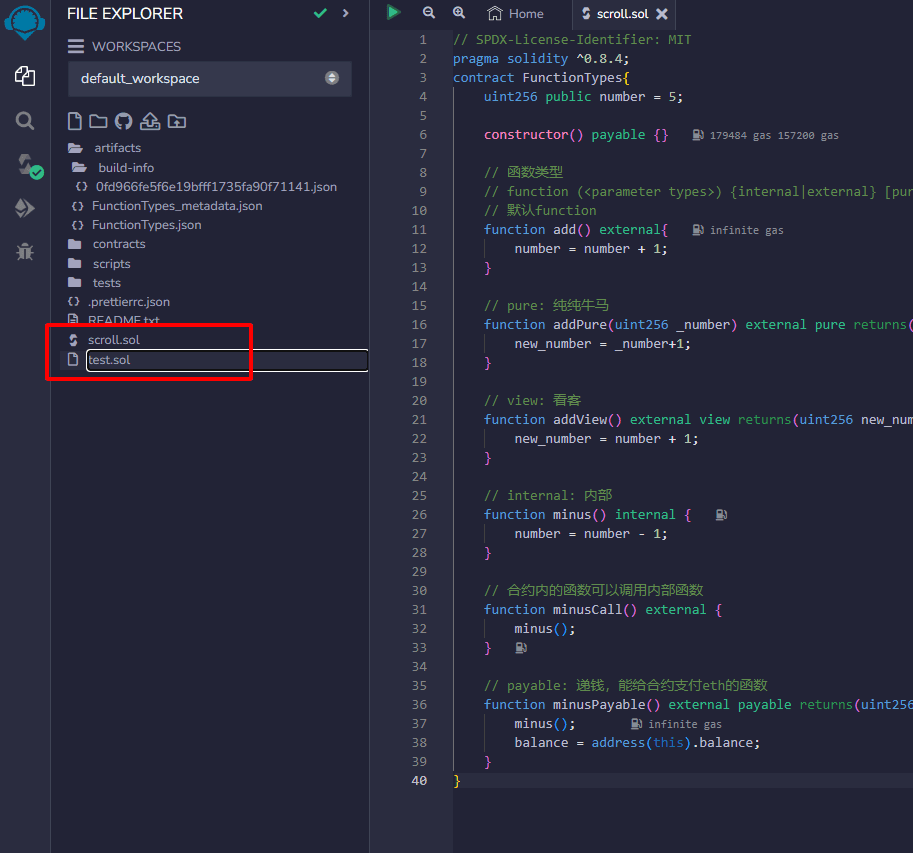Click the SPDX-License-Identifier comment line

572,40
